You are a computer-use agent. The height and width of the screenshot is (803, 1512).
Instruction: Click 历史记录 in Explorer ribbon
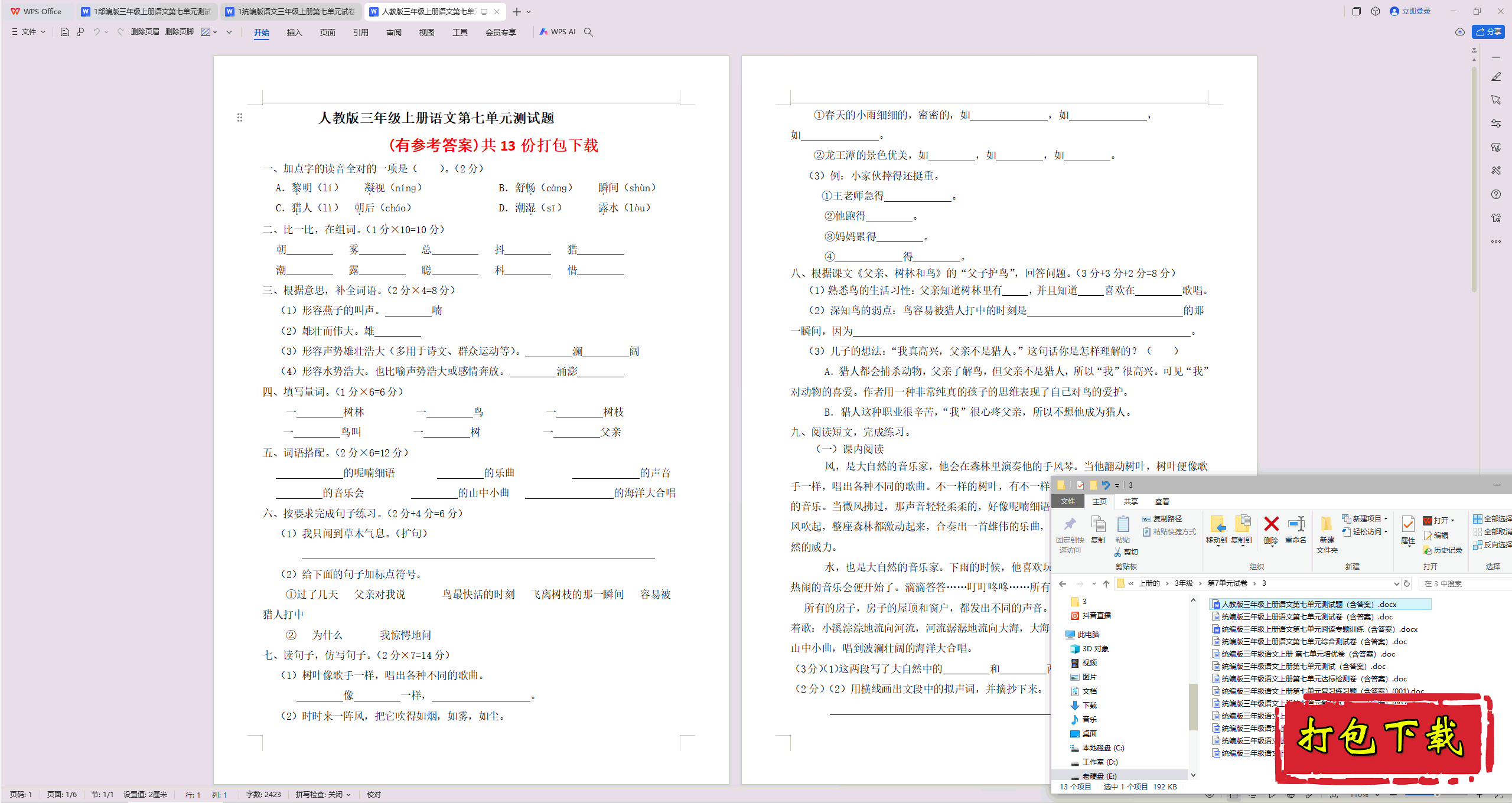[1443, 550]
